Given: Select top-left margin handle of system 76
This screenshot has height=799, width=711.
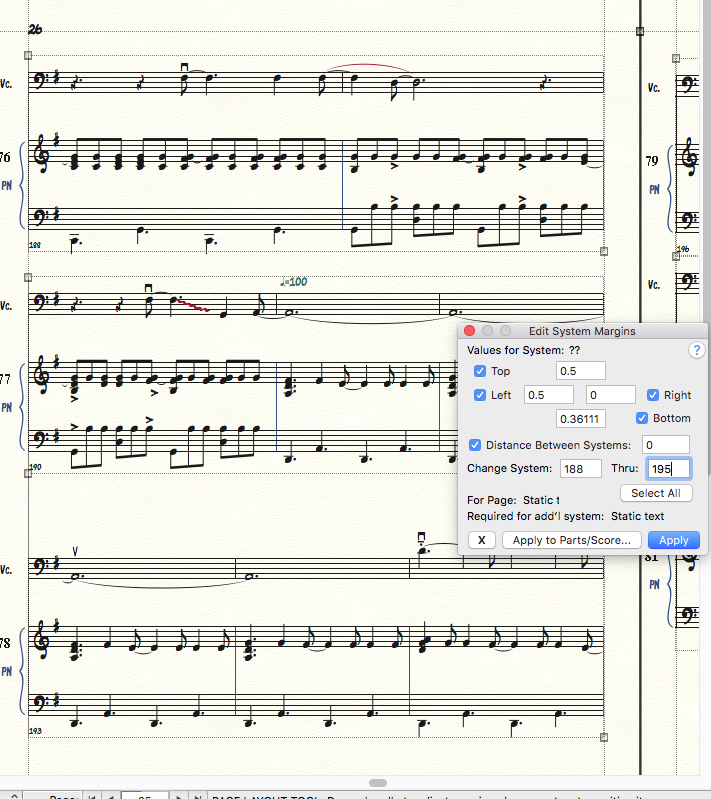Looking at the screenshot, I should click(x=29, y=59).
